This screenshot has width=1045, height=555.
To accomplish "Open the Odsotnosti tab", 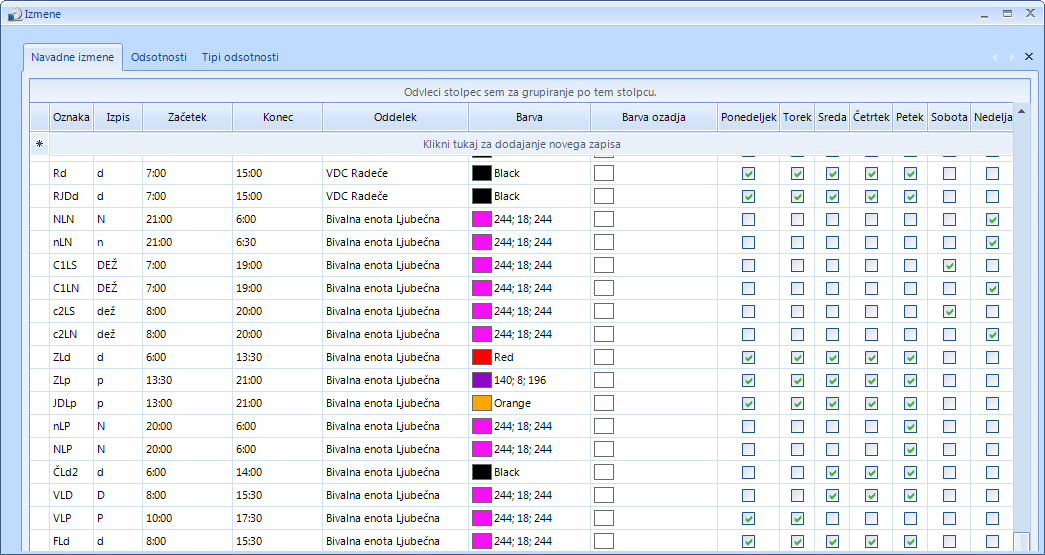I will click(x=159, y=57).
